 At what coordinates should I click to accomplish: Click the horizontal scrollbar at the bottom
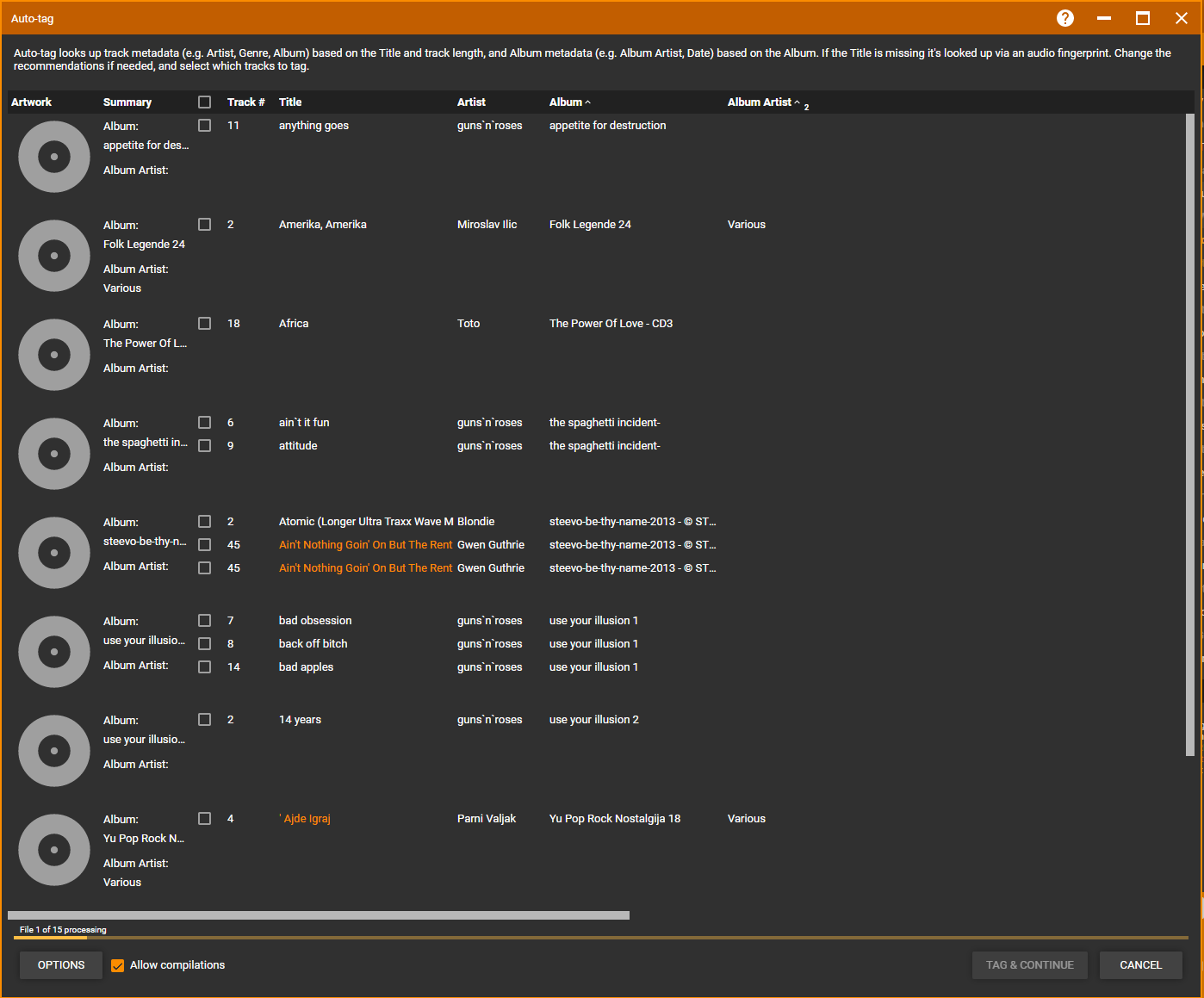tap(319, 915)
